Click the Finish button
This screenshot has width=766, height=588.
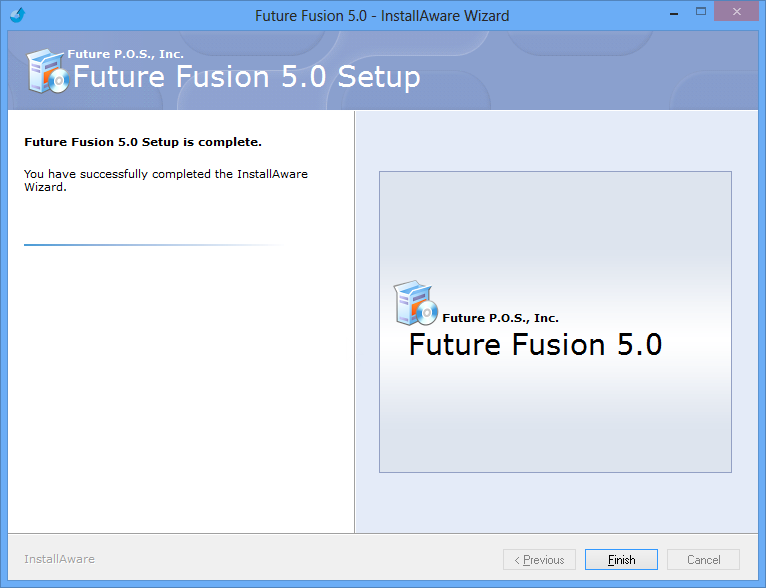(621, 559)
